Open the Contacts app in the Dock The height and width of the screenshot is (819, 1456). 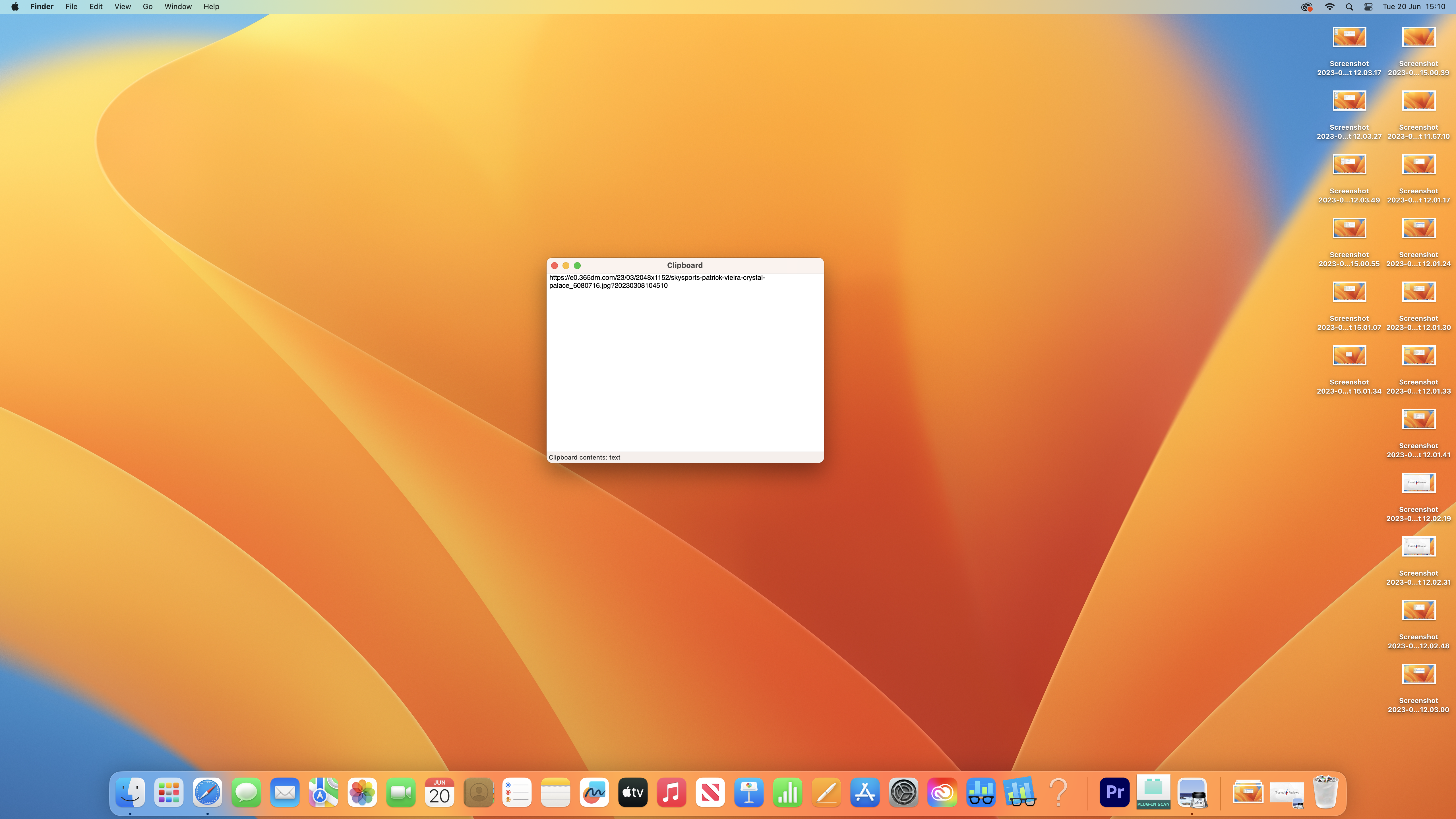pyautogui.click(x=478, y=793)
